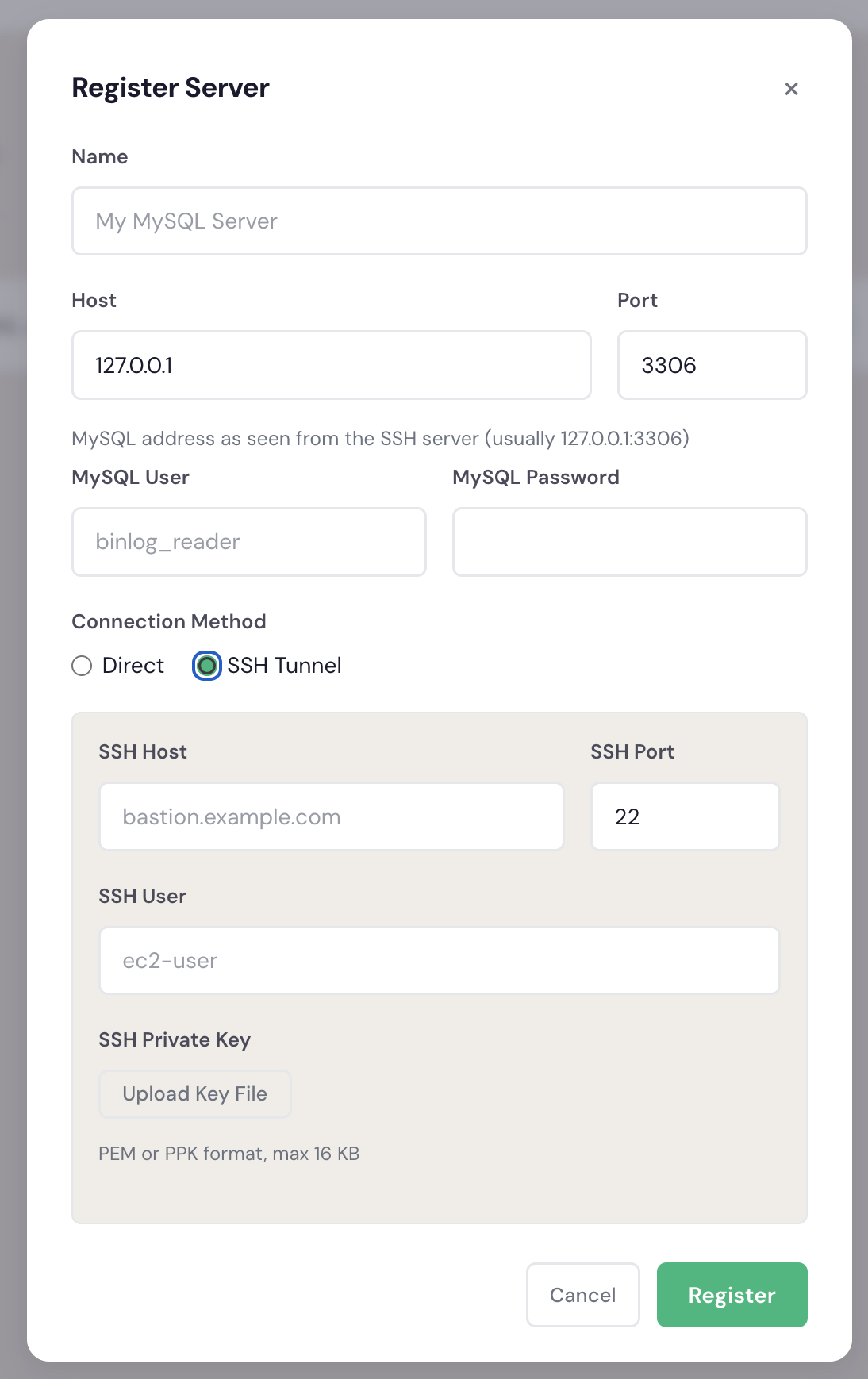Select the SSH Tunnel connection method
Screen dimensions: 868x1379
point(205,666)
